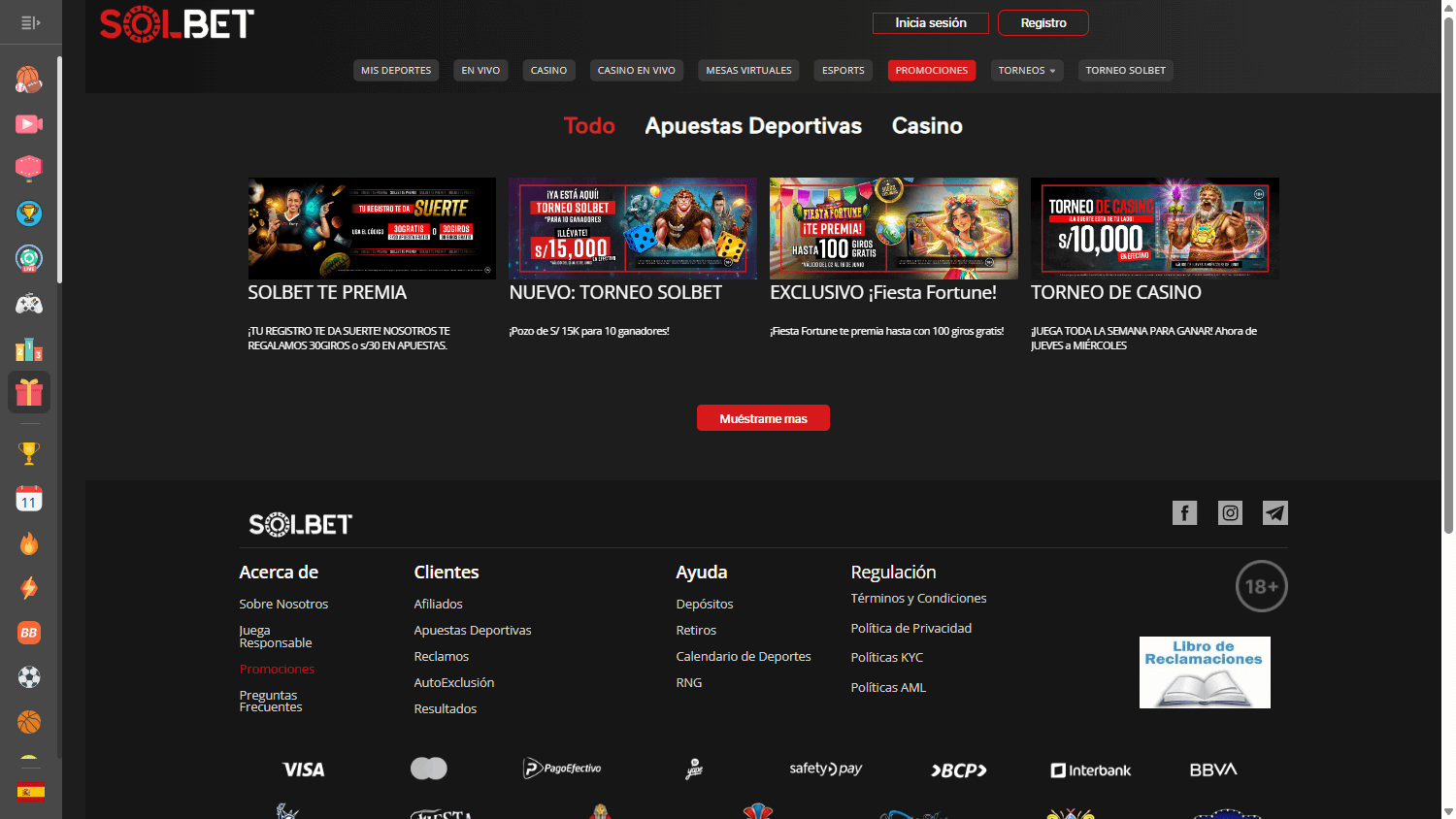The image size is (1456, 819).
Task: Open Esports nav item
Action: pyautogui.click(x=844, y=70)
